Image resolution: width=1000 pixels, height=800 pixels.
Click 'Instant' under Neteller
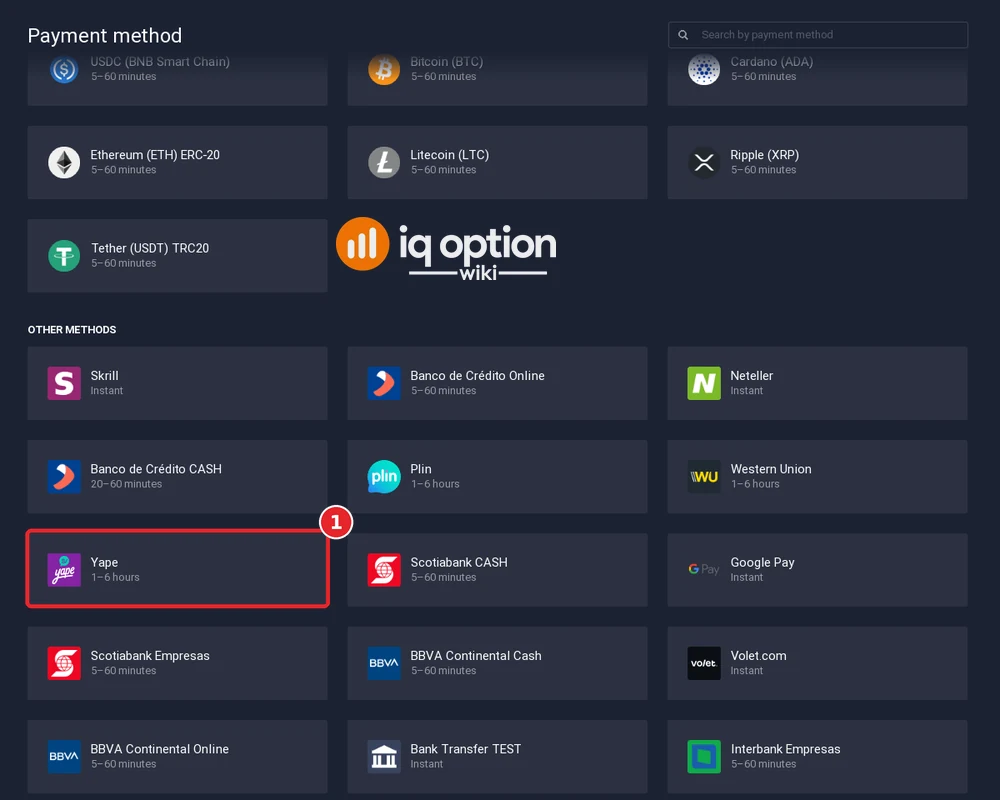point(746,391)
